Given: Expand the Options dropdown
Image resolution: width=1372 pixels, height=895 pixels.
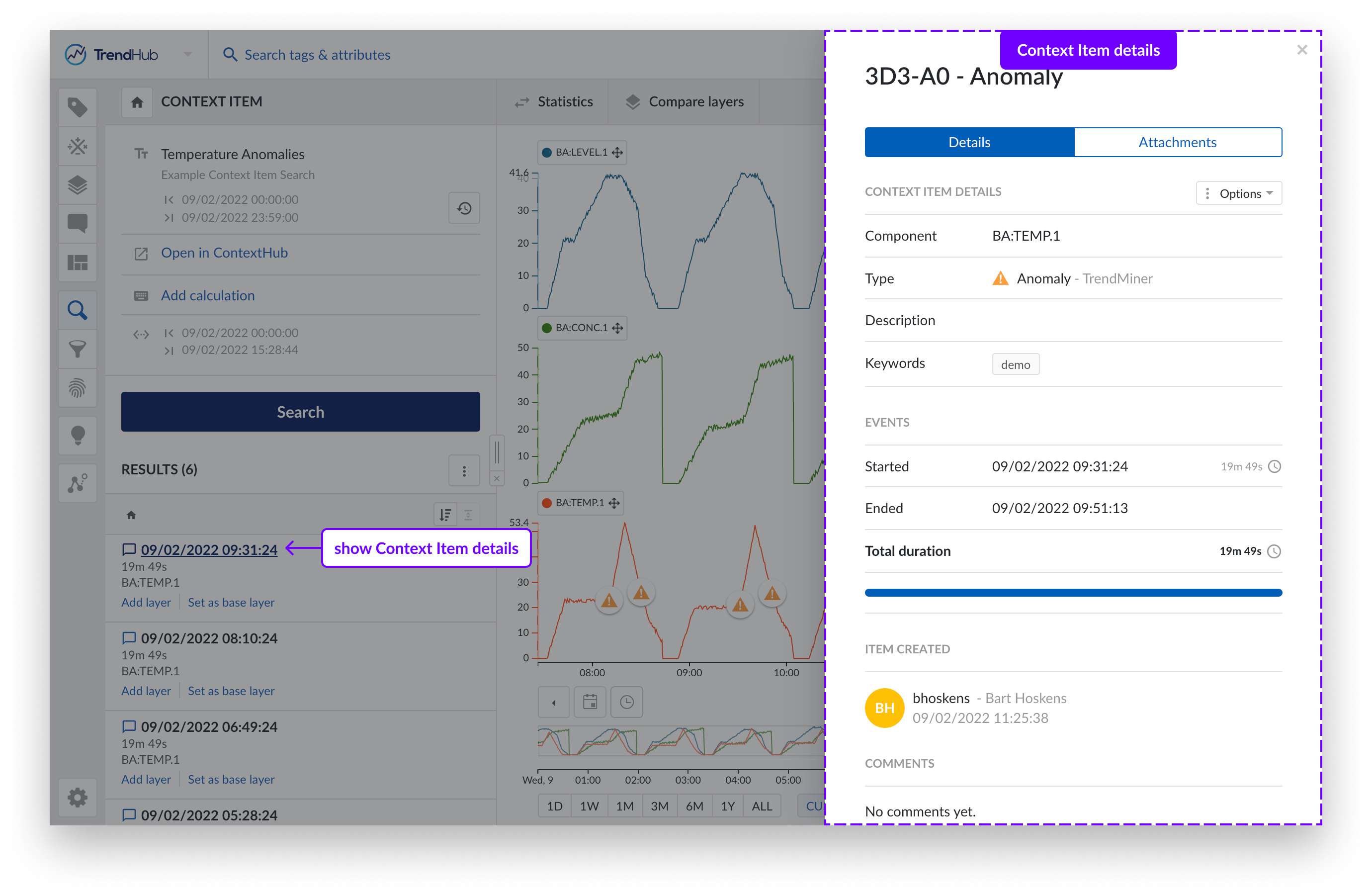Looking at the screenshot, I should pyautogui.click(x=1238, y=193).
